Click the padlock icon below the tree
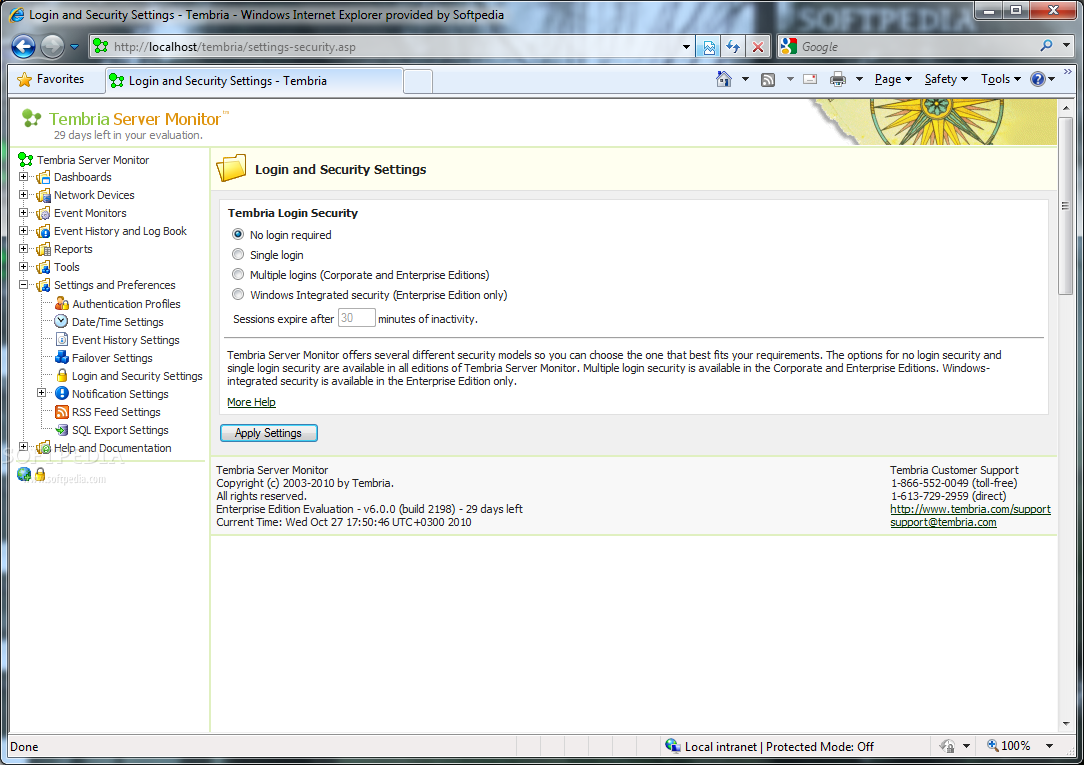Screen dimensions: 1084x765 coord(40,474)
